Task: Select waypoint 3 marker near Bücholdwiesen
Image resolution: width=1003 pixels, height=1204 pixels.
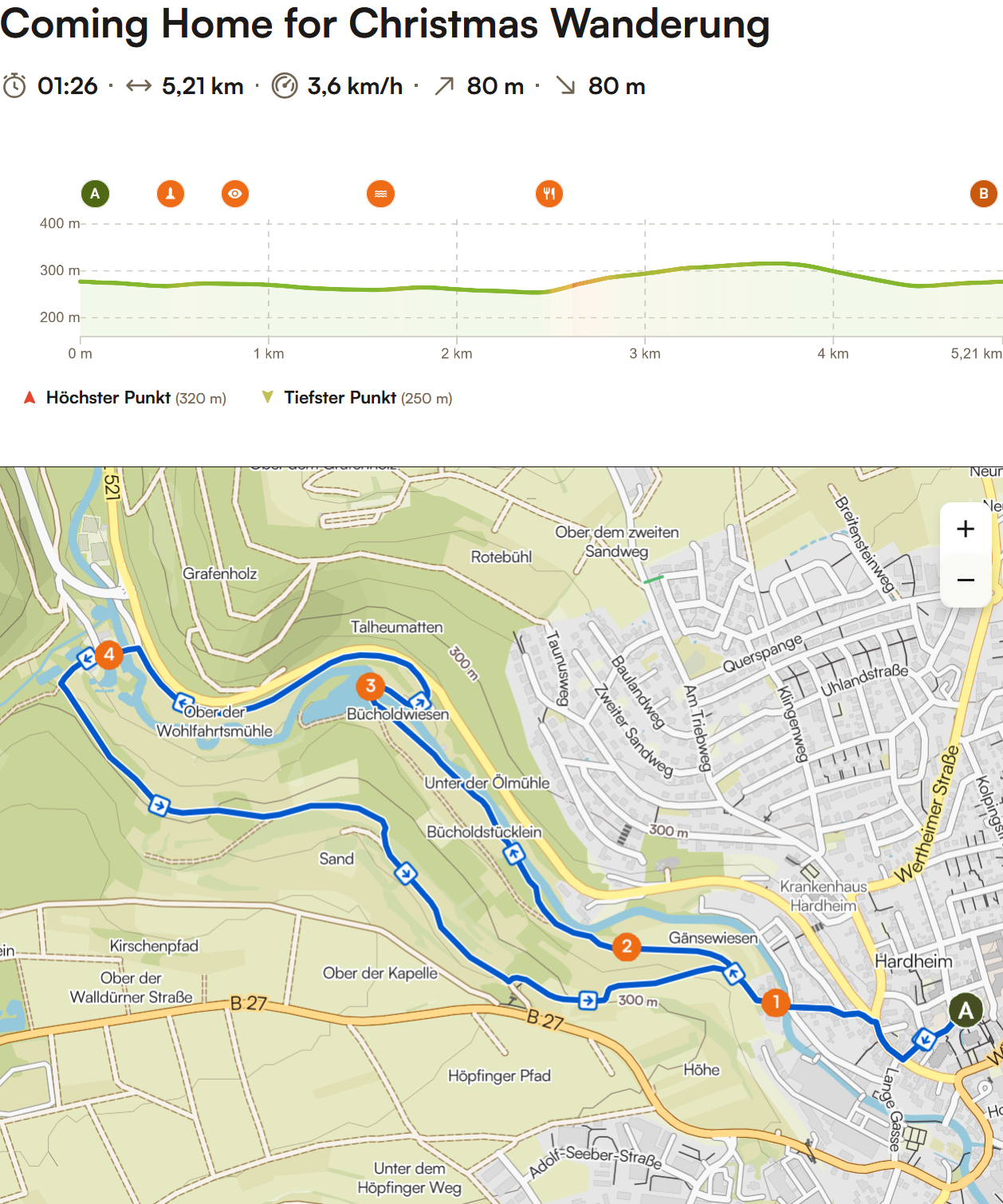Action: pyautogui.click(x=370, y=686)
